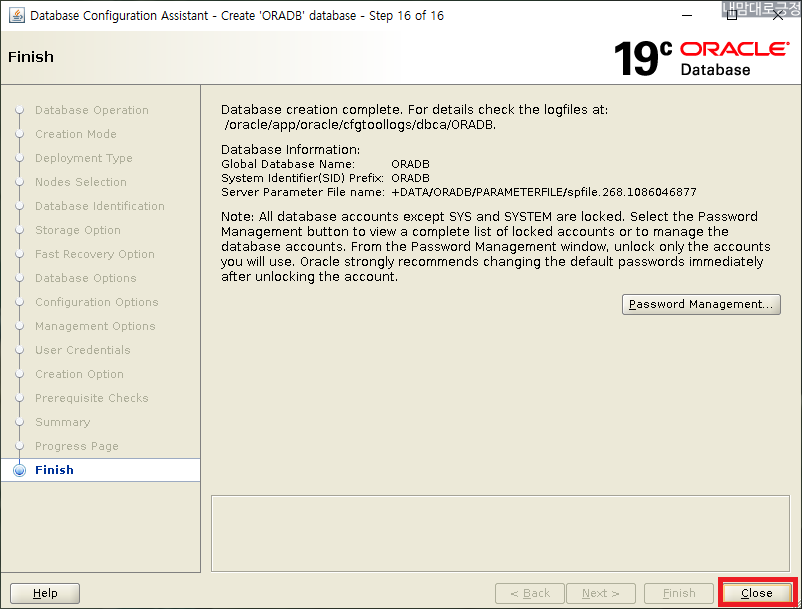Click the Oracle 19c Database logo
This screenshot has height=609, width=802.
[x=701, y=58]
